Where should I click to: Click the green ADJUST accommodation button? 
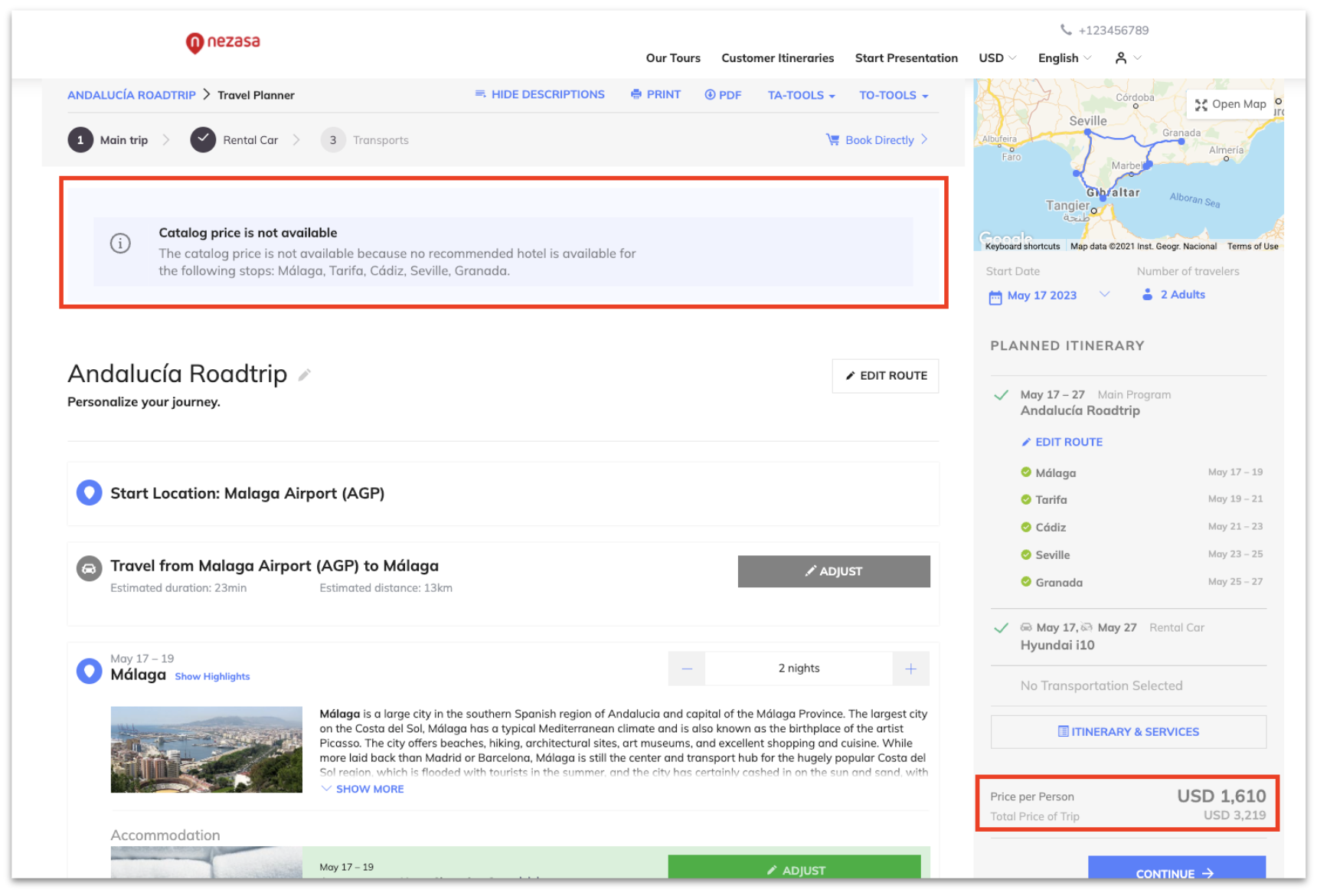(x=794, y=868)
